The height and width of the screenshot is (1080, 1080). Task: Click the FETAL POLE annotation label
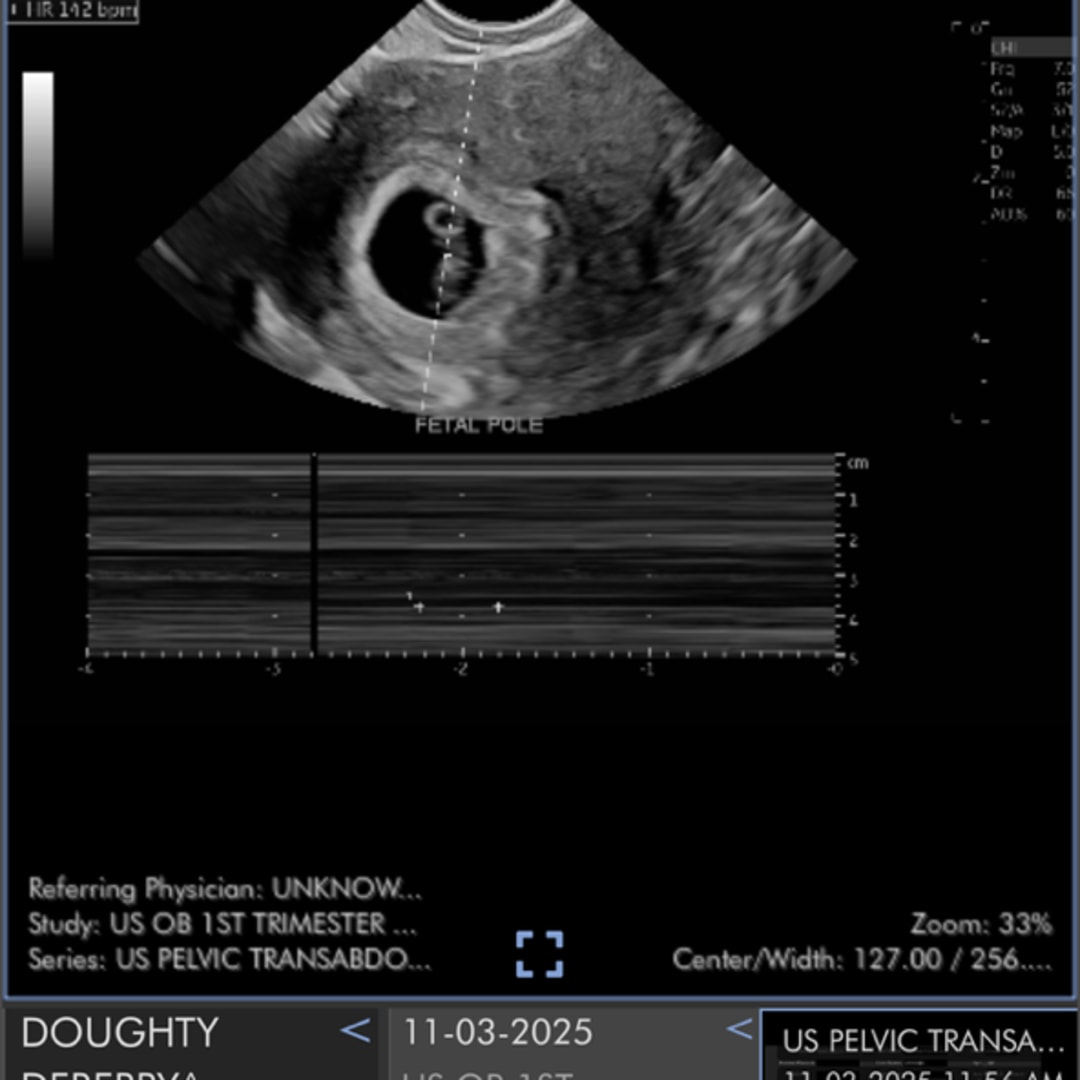click(x=478, y=424)
